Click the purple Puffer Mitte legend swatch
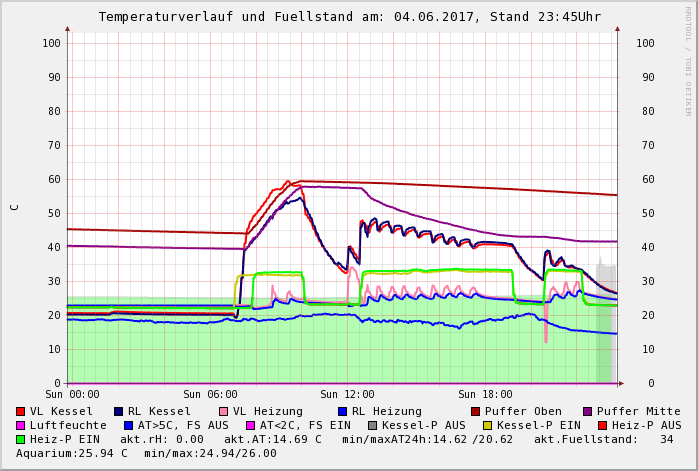This screenshot has height=471, width=698. [587, 411]
